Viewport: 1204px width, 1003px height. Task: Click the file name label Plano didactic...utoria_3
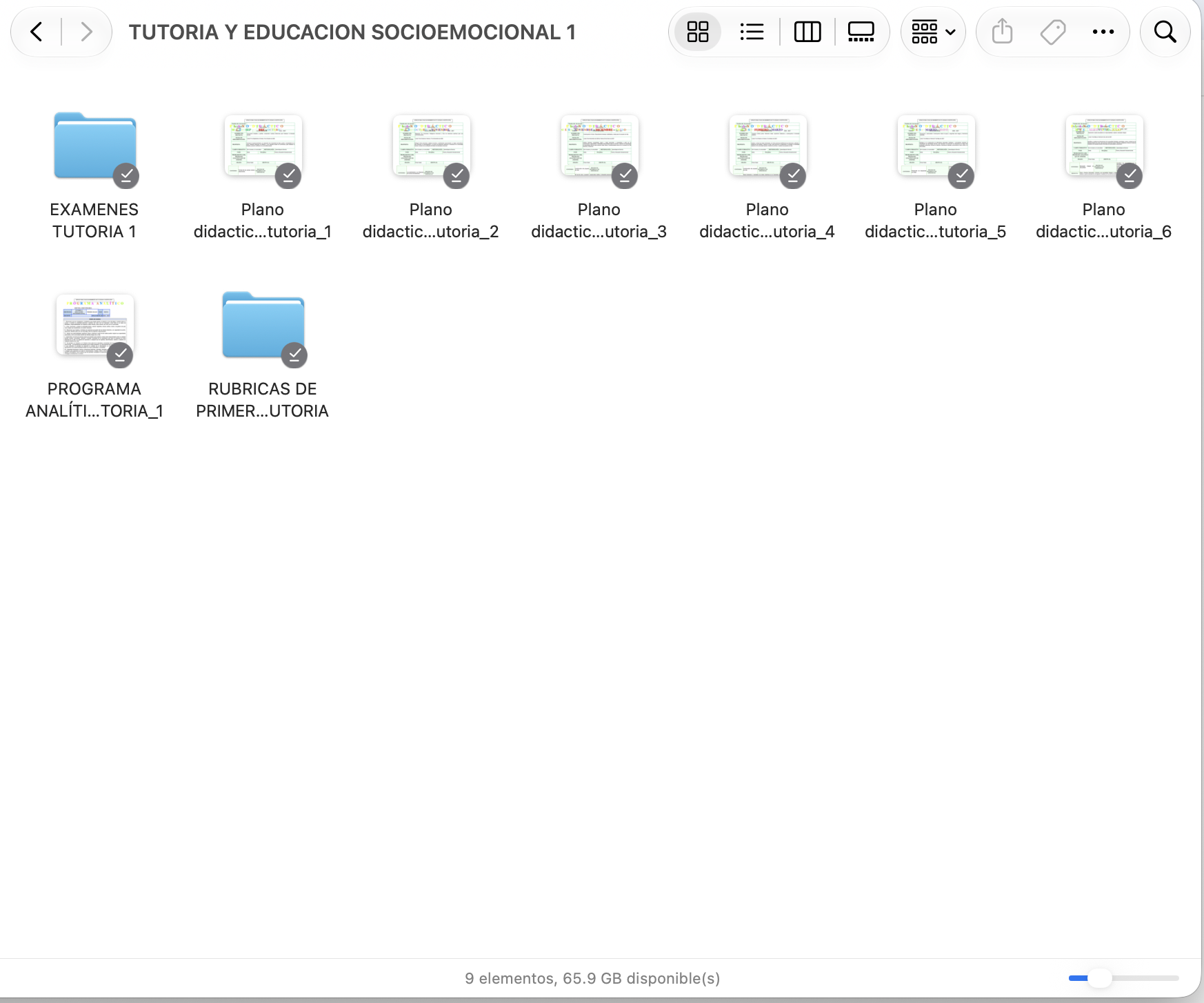click(599, 221)
